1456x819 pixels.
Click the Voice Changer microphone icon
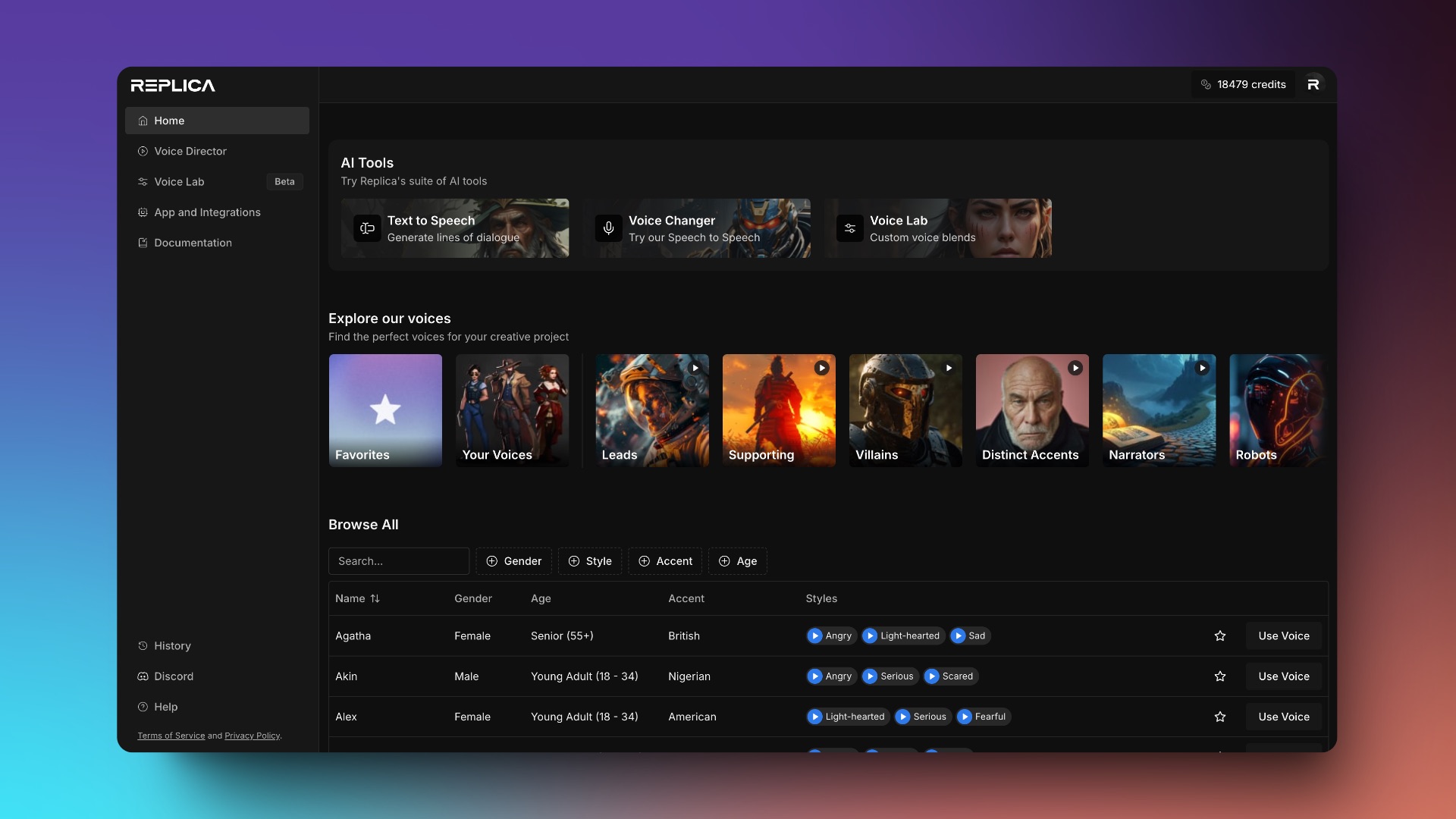(608, 228)
